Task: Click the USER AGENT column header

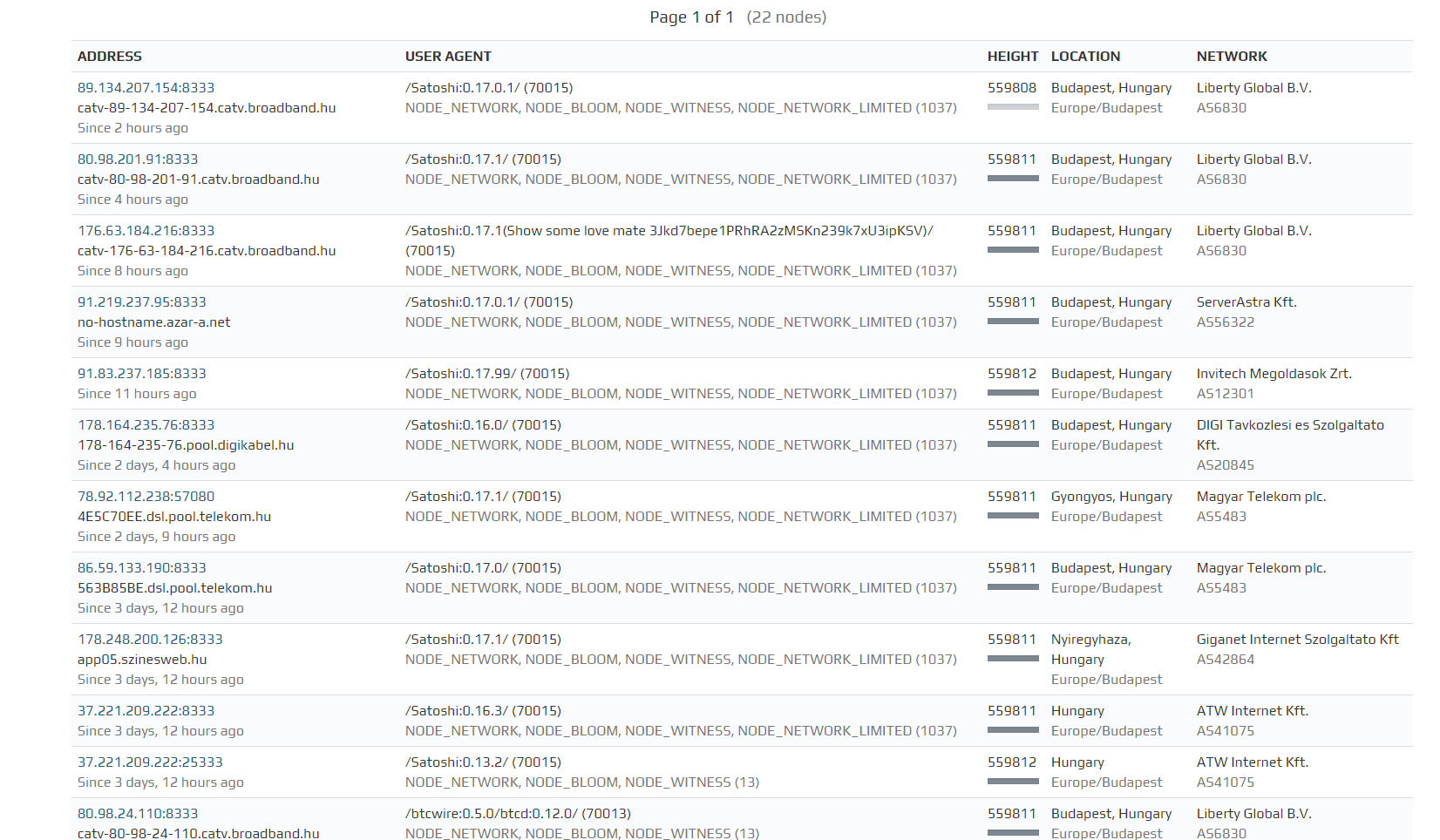Action: (x=448, y=57)
